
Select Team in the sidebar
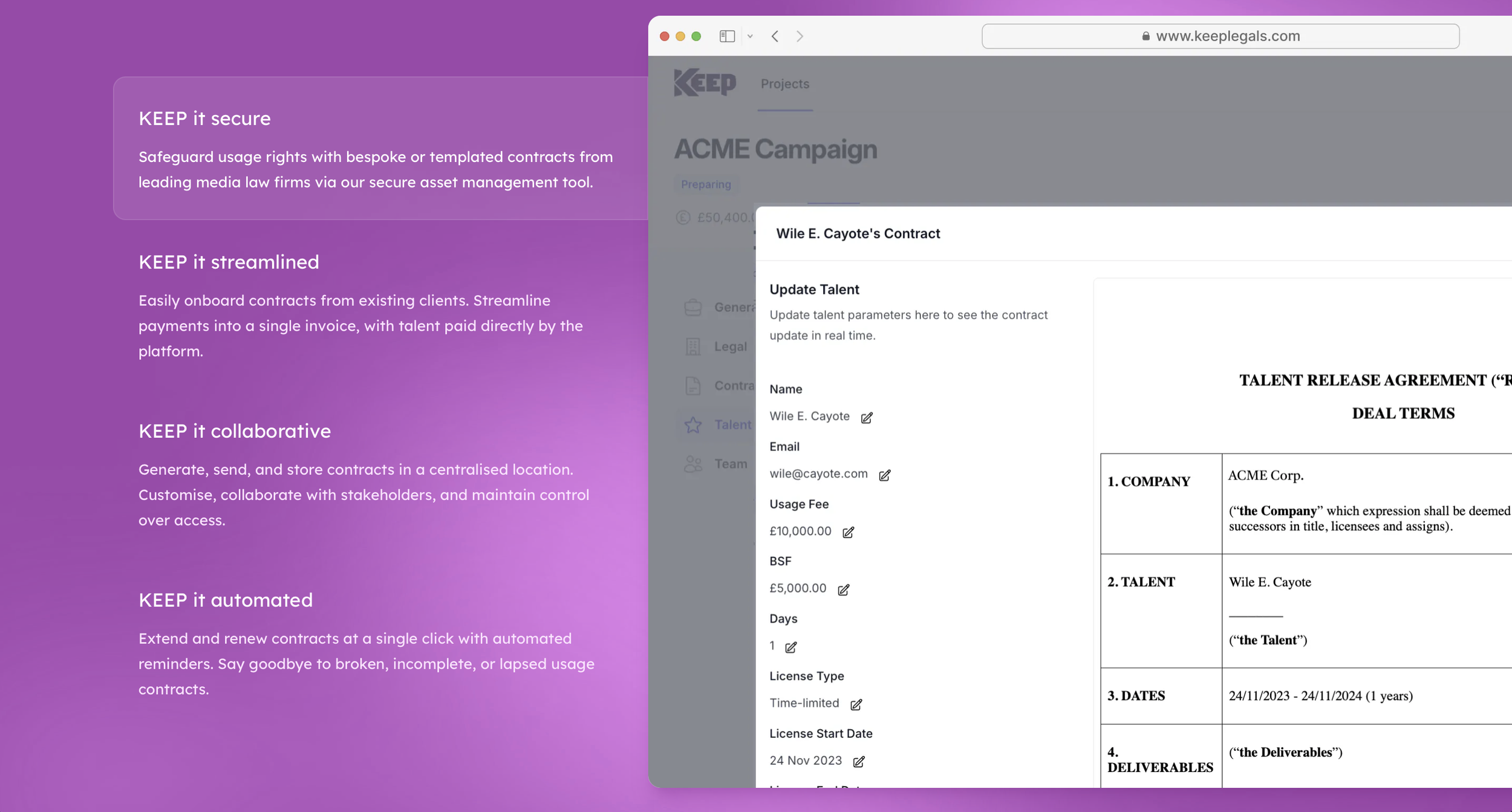[x=730, y=464]
